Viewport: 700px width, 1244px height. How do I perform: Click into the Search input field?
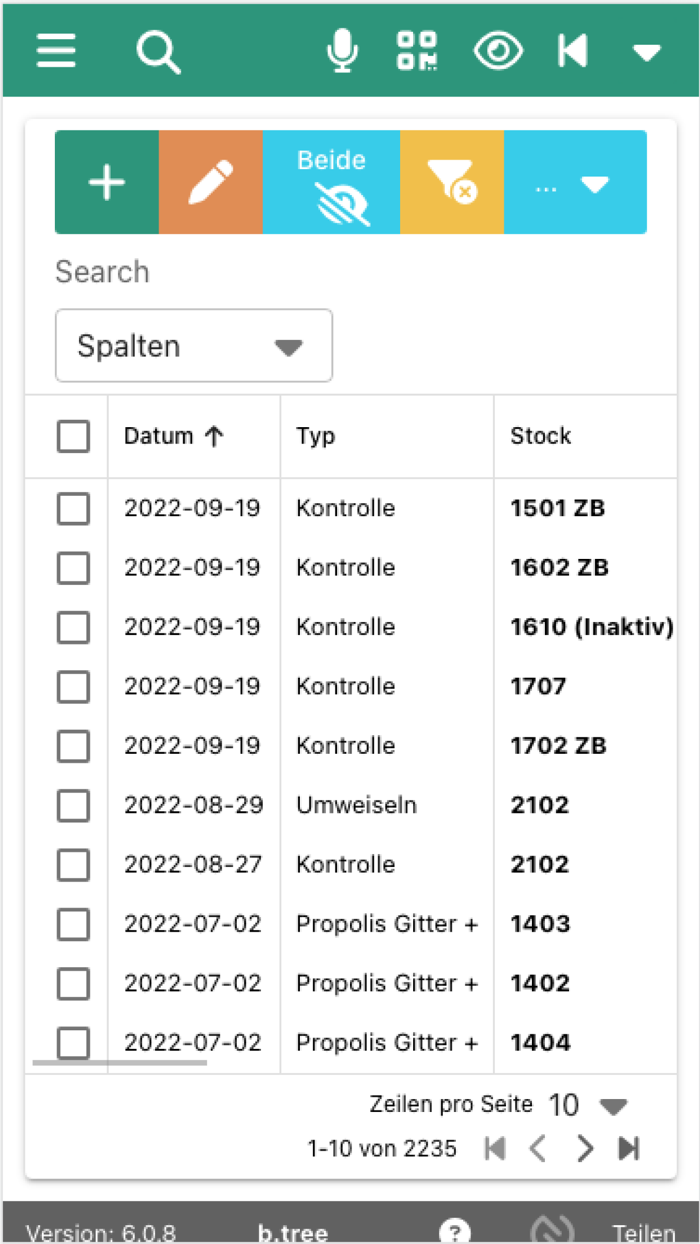200,272
